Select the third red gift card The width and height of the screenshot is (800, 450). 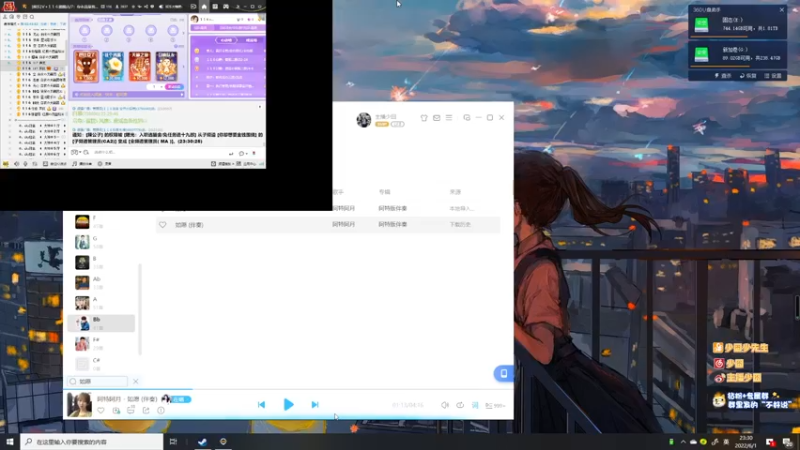click(x=139, y=66)
